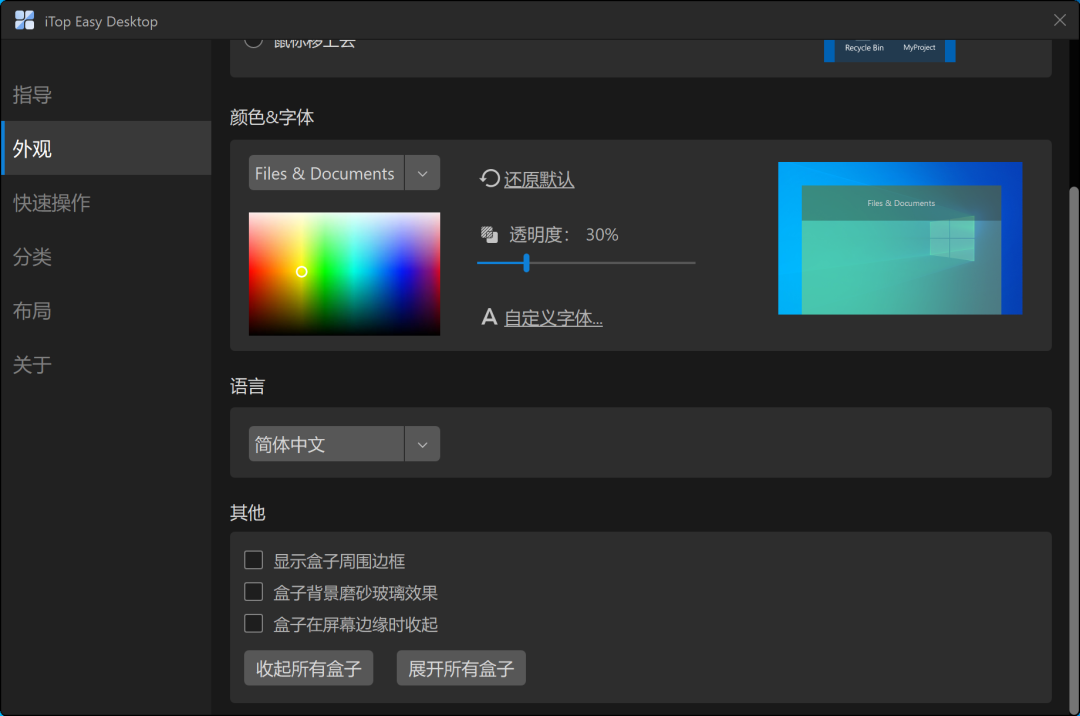Screen dimensions: 1080x716
Task: Click the transparency icon beside 透明度
Action: click(x=489, y=235)
